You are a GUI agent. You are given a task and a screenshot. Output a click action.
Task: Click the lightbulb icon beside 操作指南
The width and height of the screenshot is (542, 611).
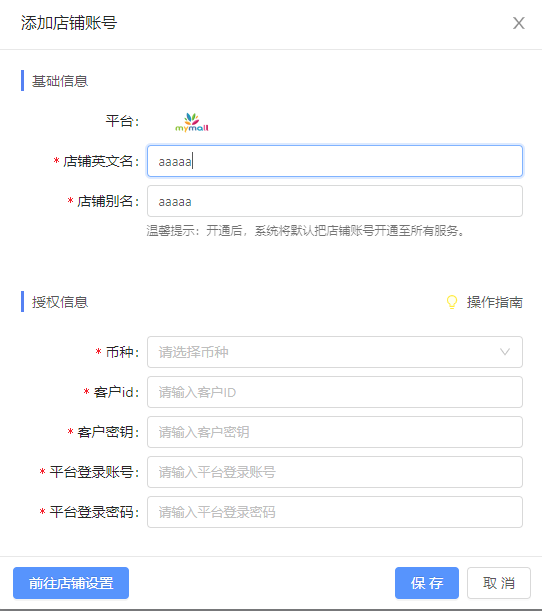452,302
